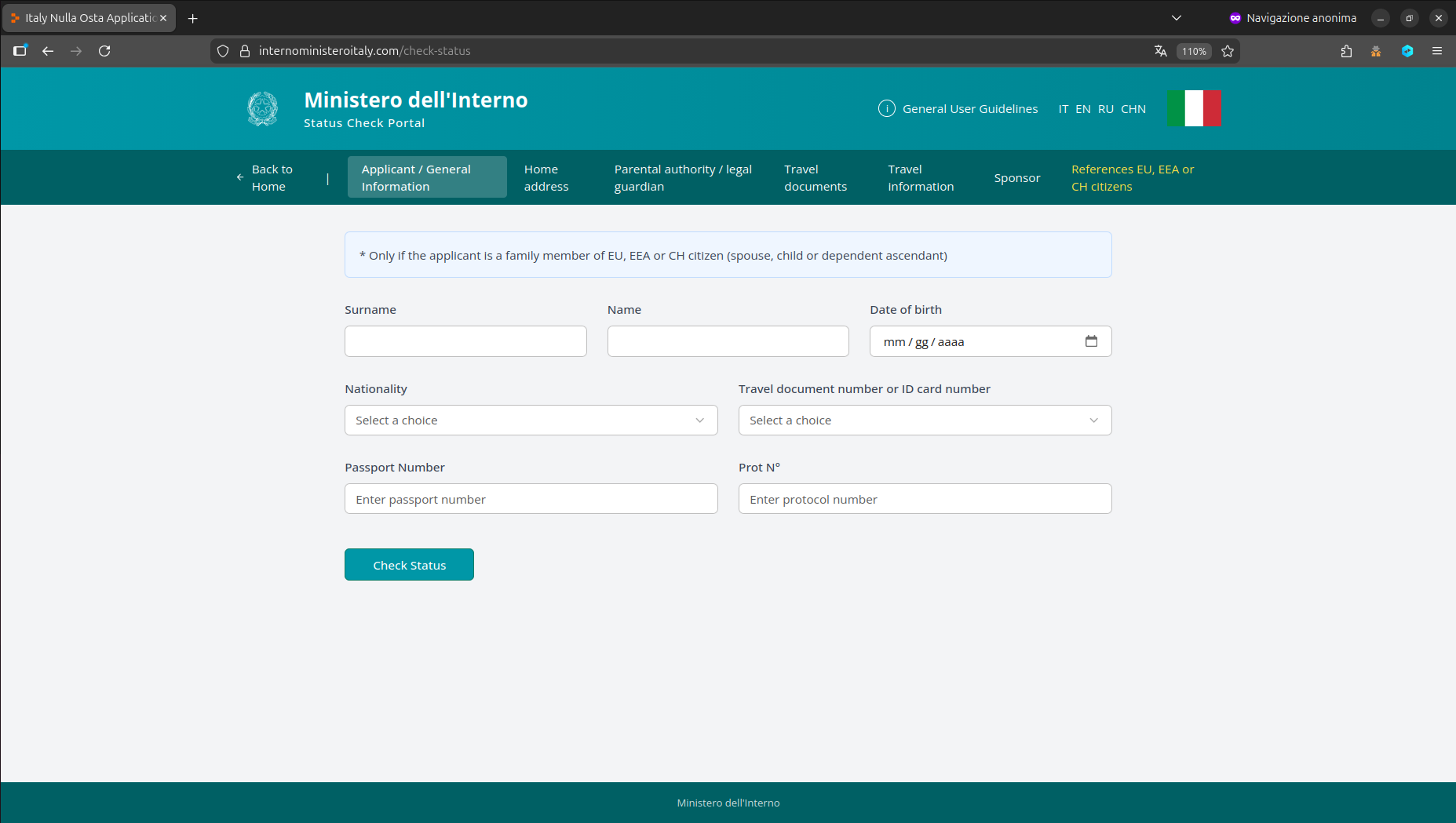Click the Passport Number input field
Image resolution: width=1456 pixels, height=823 pixels.
pyautogui.click(x=531, y=499)
